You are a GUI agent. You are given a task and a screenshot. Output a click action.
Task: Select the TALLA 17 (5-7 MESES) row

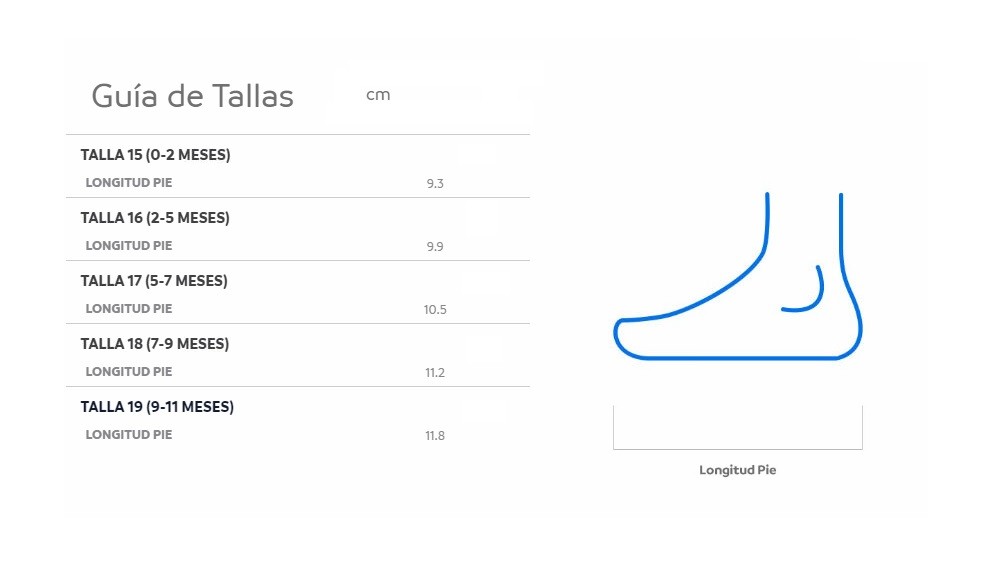click(x=298, y=292)
